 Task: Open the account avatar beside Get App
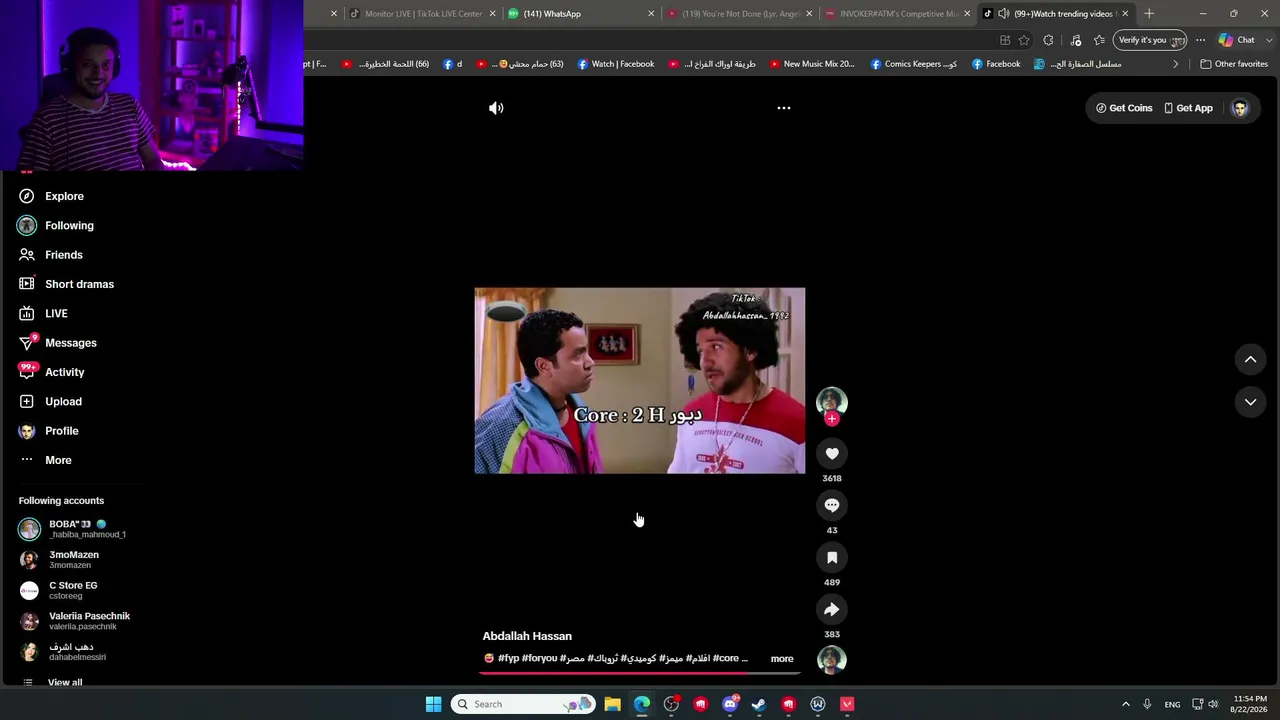1240,108
